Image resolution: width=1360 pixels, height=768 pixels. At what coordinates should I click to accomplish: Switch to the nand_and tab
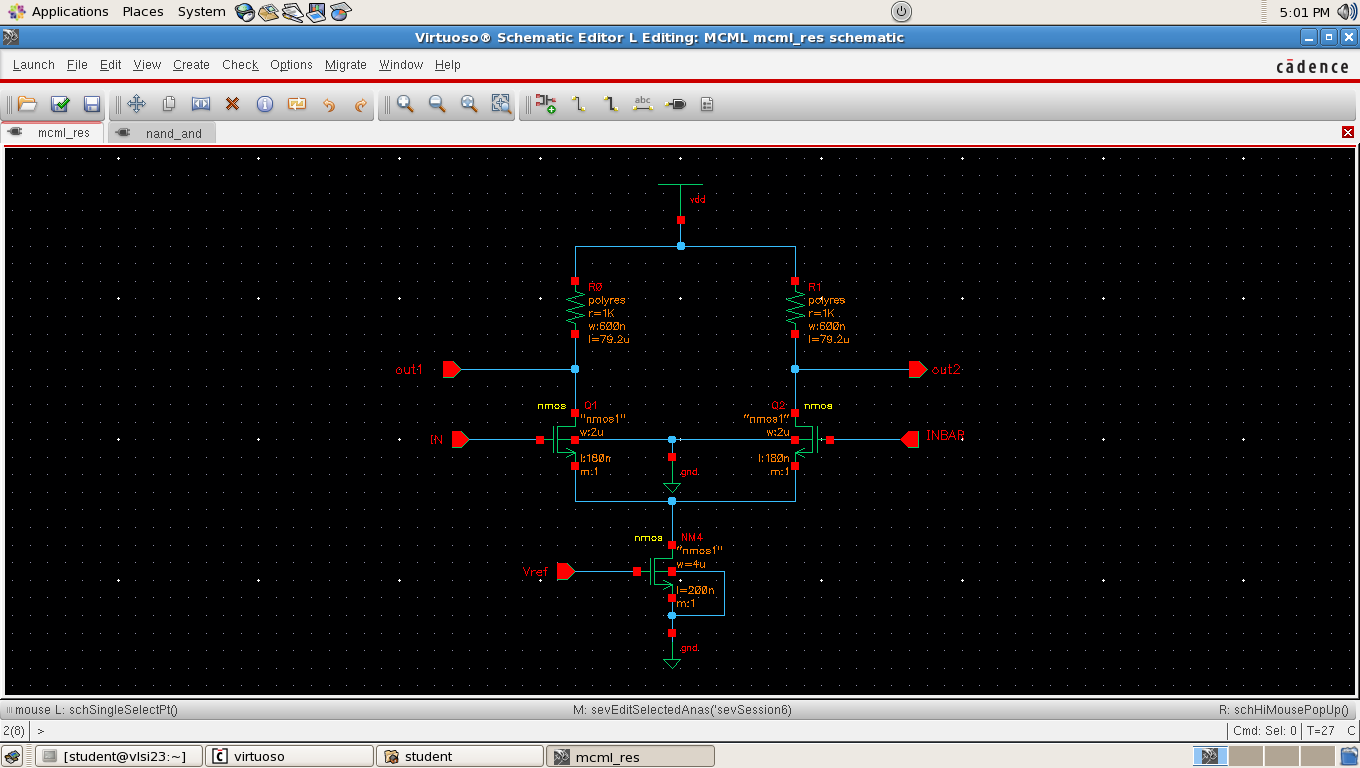click(173, 133)
